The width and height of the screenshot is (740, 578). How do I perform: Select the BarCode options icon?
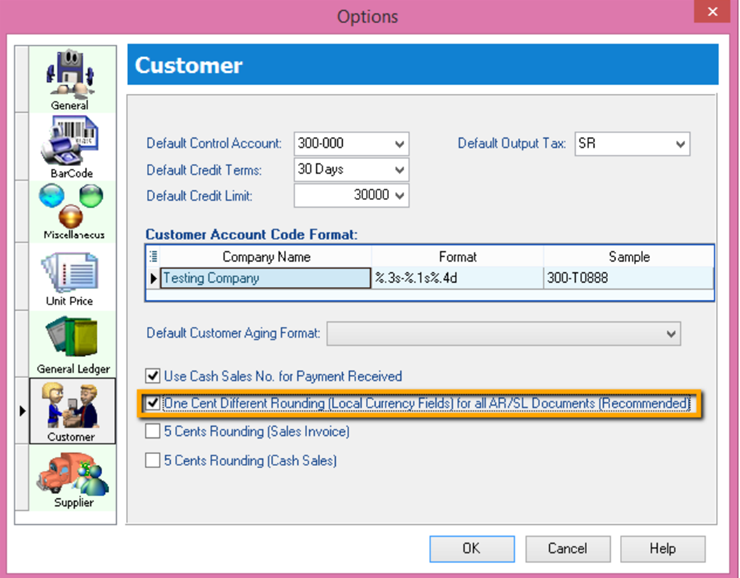click(x=70, y=146)
